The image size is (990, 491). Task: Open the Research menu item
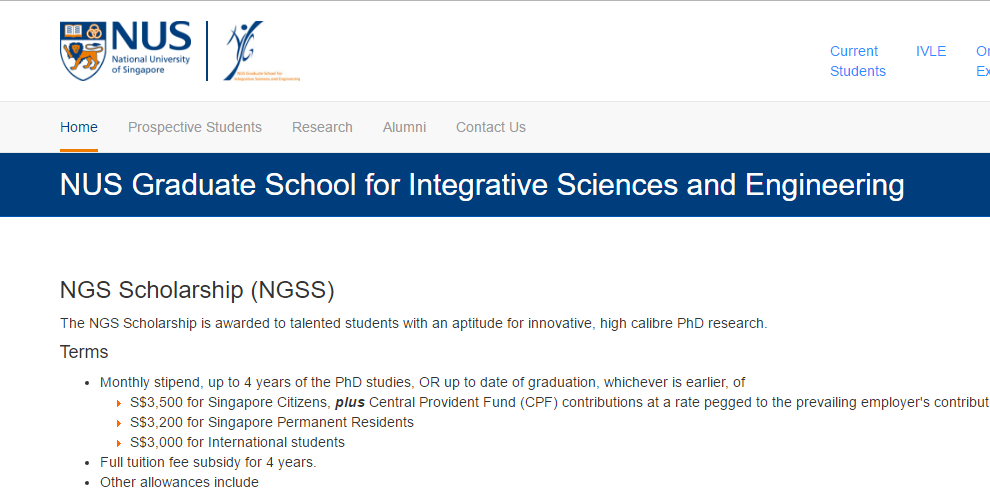(x=322, y=127)
